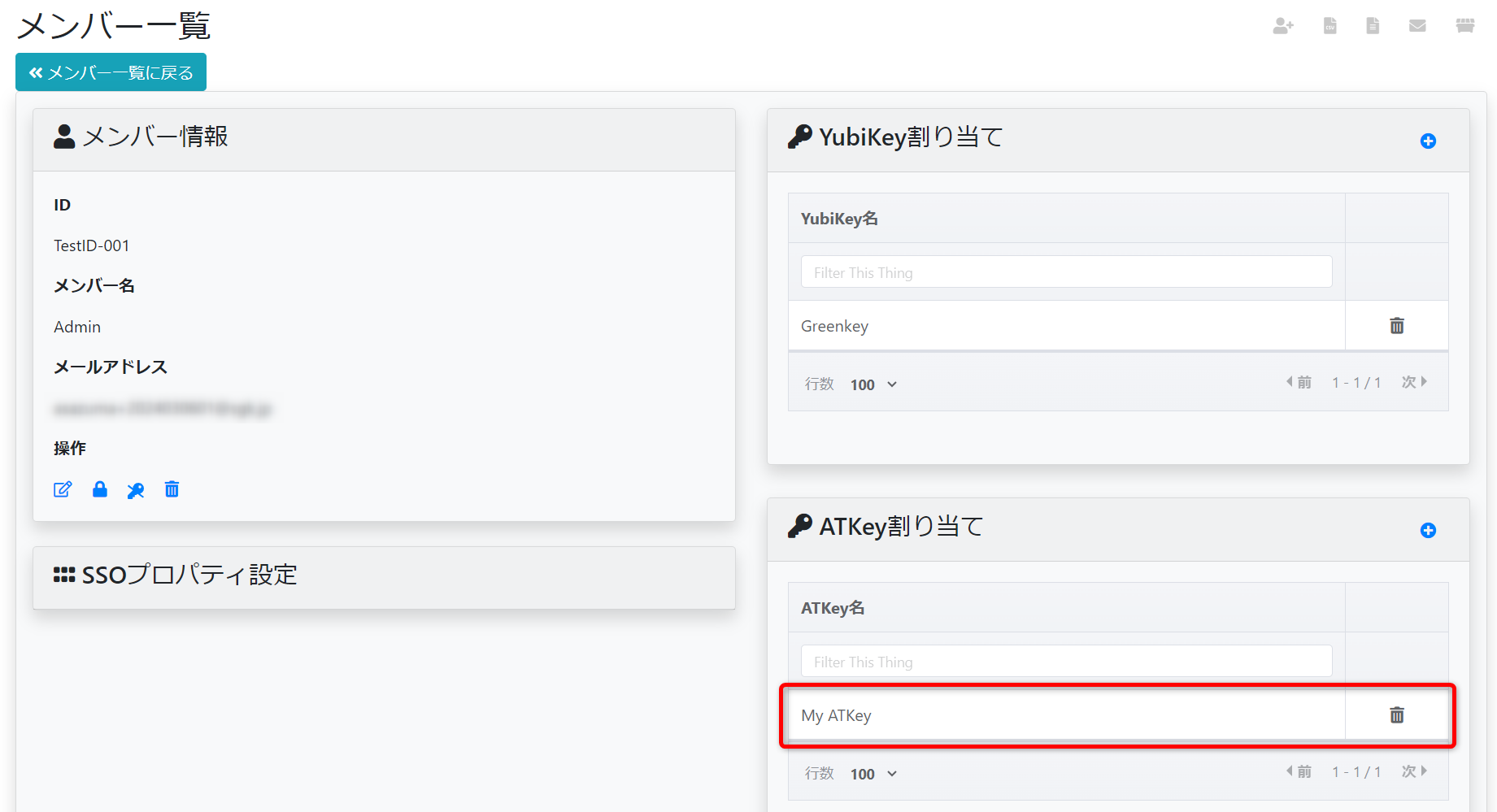Open the row count dropdown in YubiKey table
Image resolution: width=1497 pixels, height=812 pixels.
873,384
